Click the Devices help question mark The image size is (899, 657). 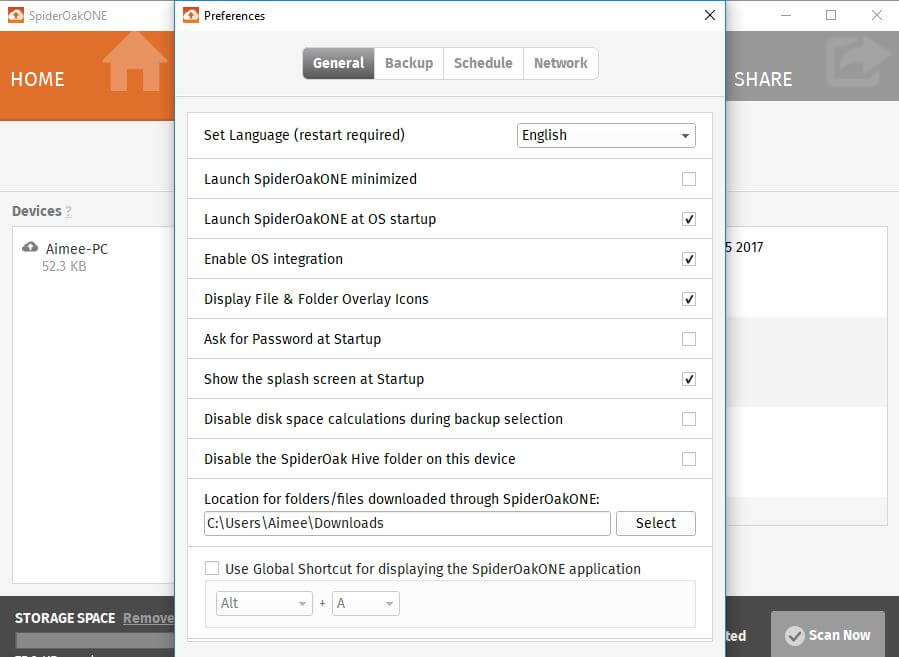[68, 212]
